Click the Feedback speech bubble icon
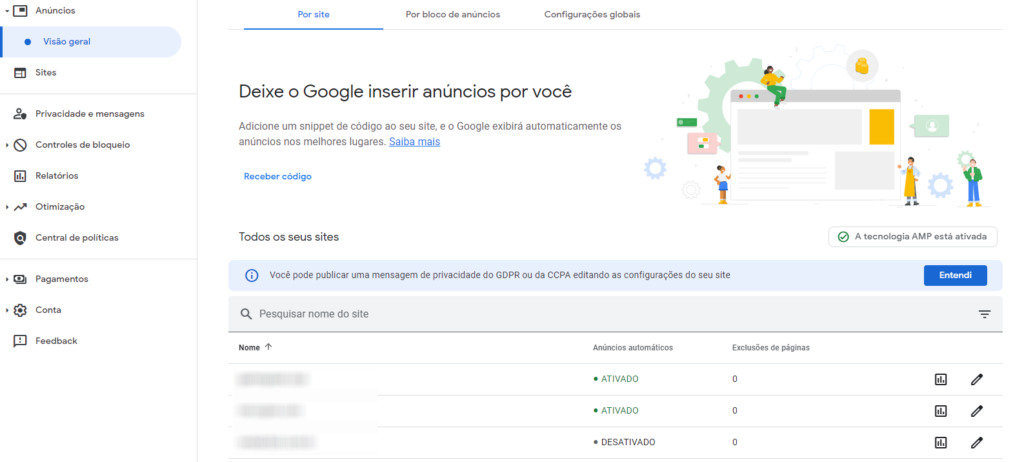 (20, 341)
